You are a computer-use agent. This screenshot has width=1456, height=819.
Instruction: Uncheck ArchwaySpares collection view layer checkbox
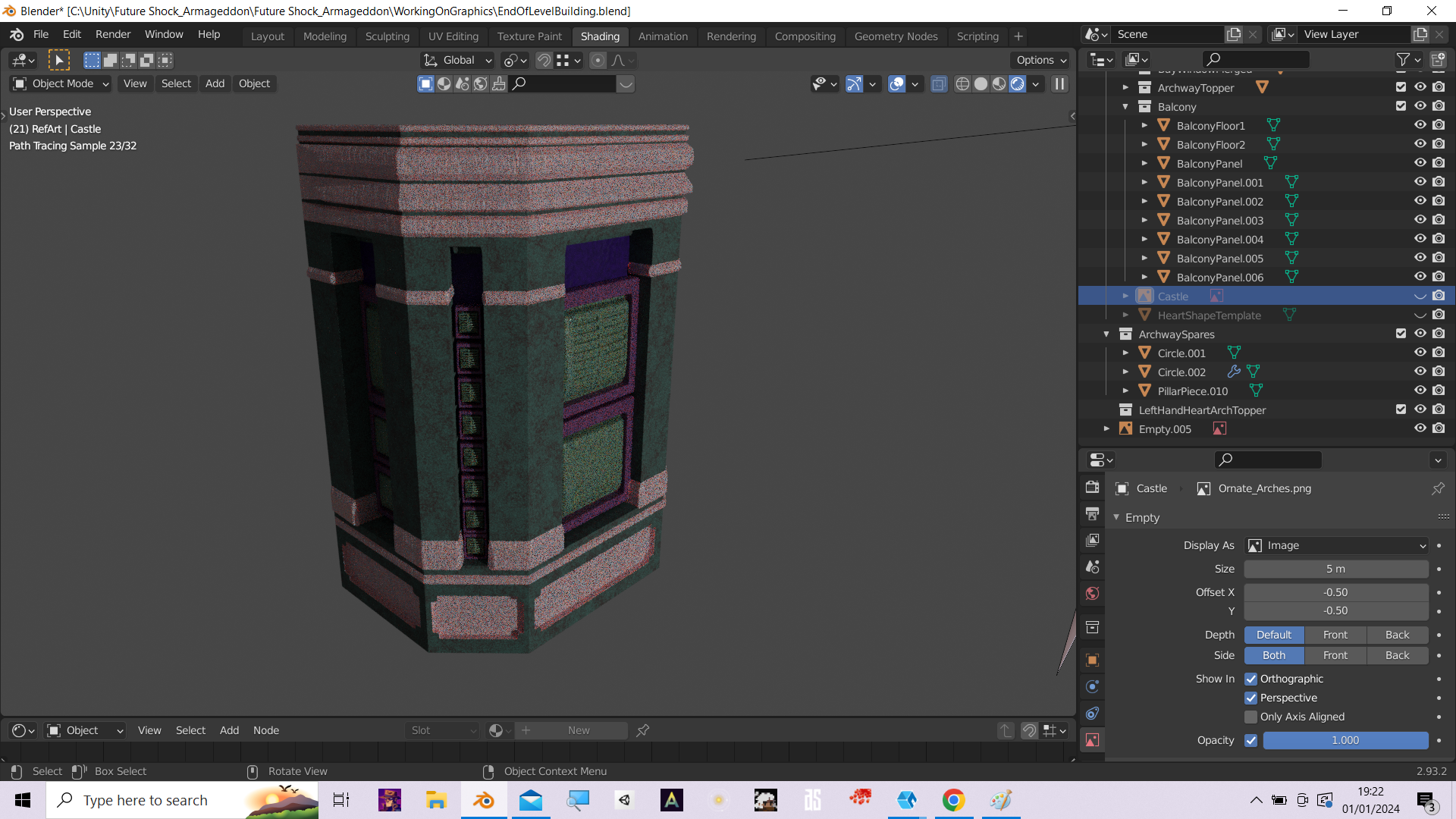pyautogui.click(x=1401, y=334)
